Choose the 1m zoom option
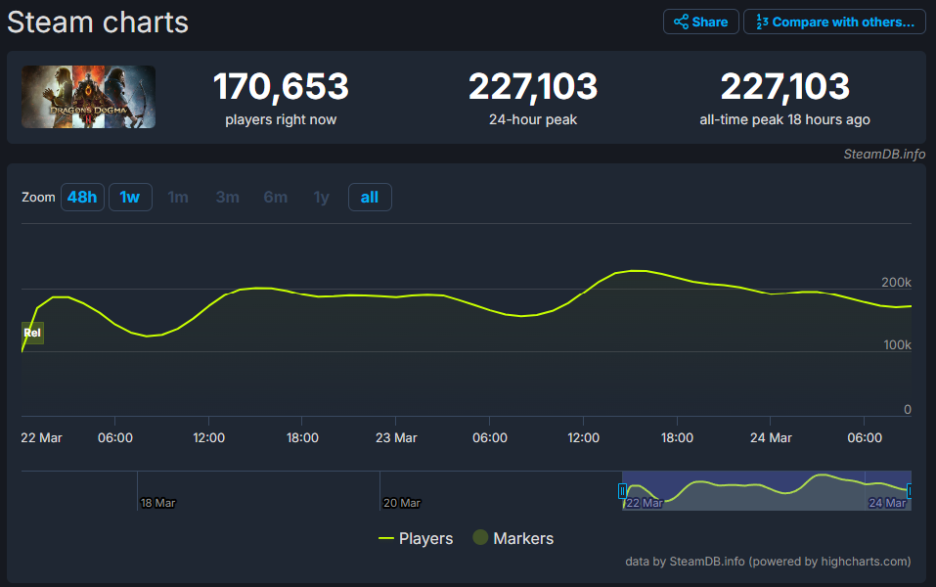The width and height of the screenshot is (936, 587). coord(178,197)
